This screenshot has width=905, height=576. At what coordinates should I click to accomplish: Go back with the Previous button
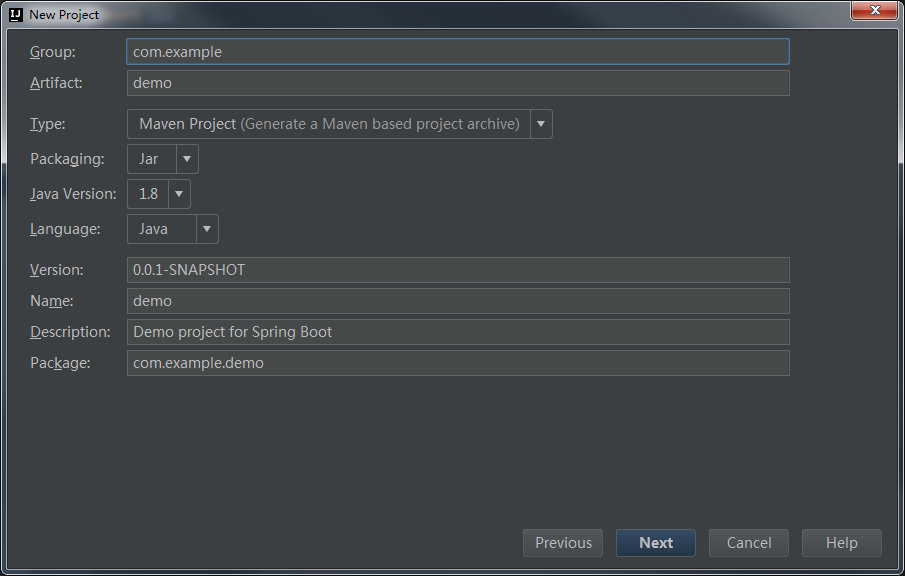(563, 543)
